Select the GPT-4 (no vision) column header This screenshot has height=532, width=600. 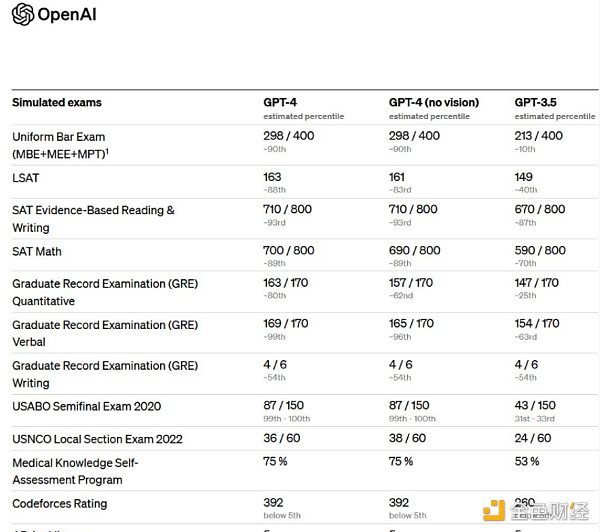(433, 102)
